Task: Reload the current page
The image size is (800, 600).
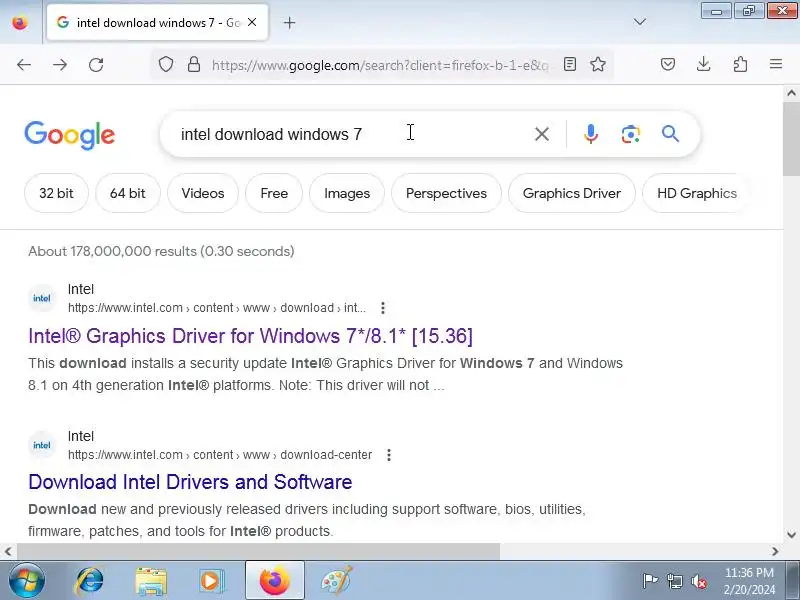Action: [x=96, y=65]
